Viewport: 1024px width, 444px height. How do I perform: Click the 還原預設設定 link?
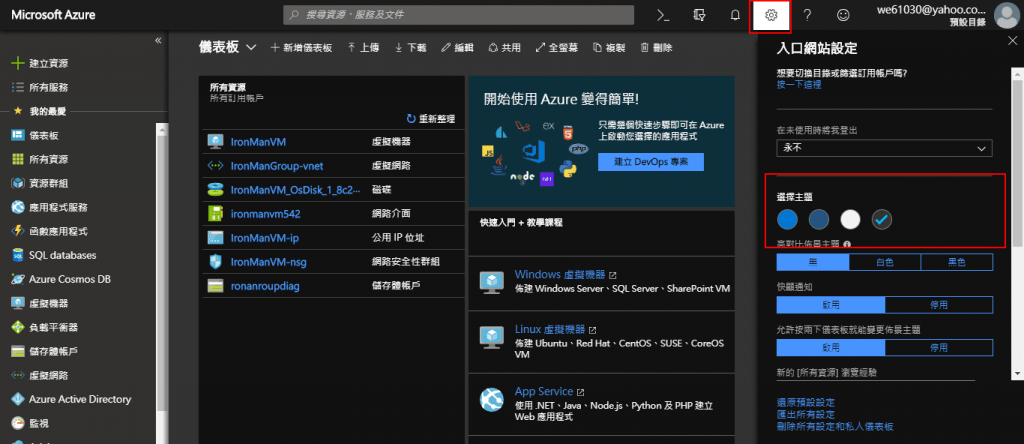(805, 402)
